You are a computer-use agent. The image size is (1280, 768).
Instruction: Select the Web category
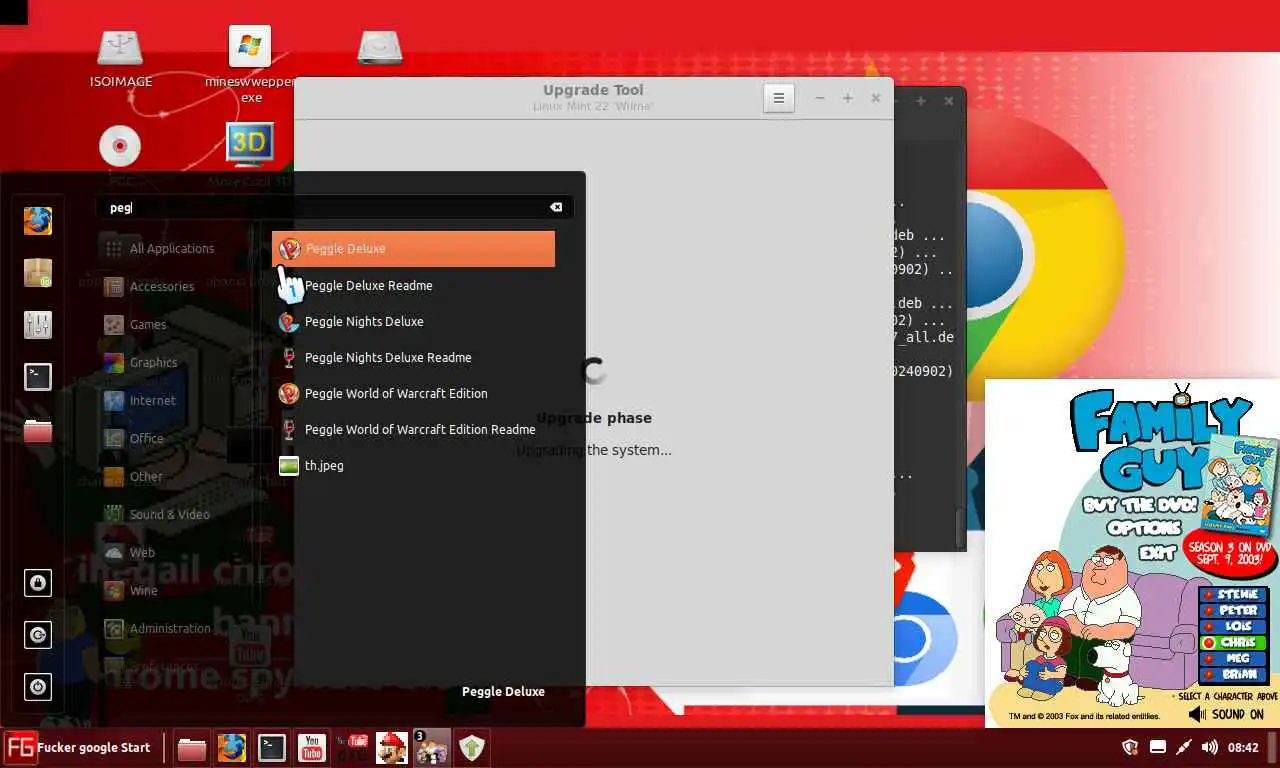pyautogui.click(x=172, y=552)
